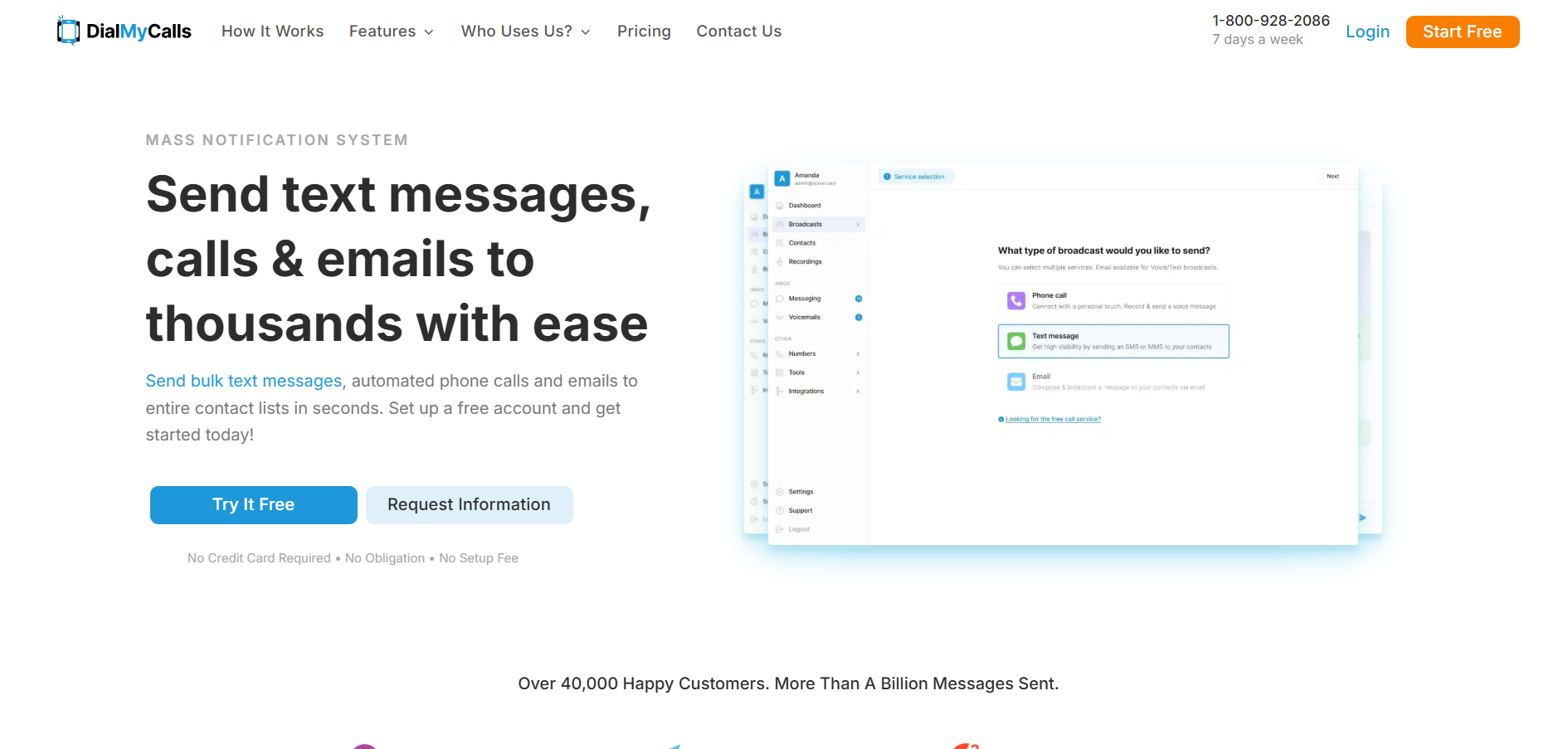Expand the Broadcasts sidebar chevron
The image size is (1568, 749).
click(x=858, y=224)
